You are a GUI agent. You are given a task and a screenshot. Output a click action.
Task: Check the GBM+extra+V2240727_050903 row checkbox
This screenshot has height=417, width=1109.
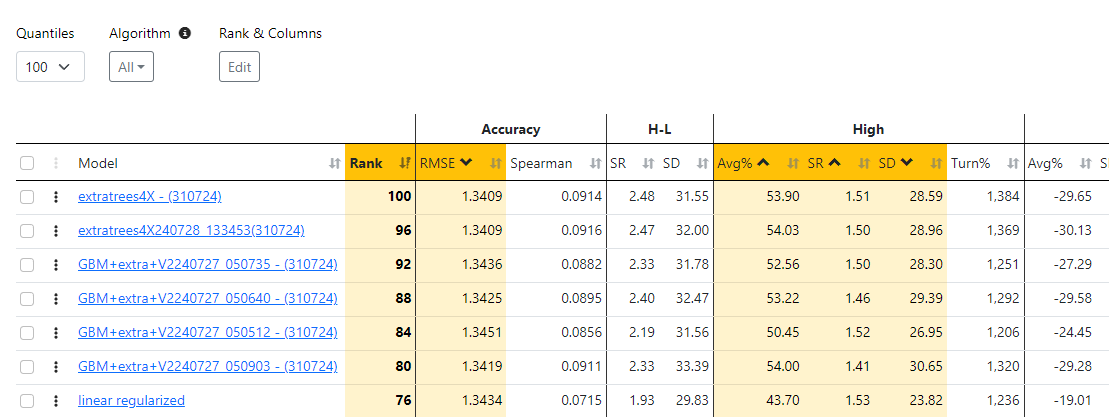pos(27,367)
